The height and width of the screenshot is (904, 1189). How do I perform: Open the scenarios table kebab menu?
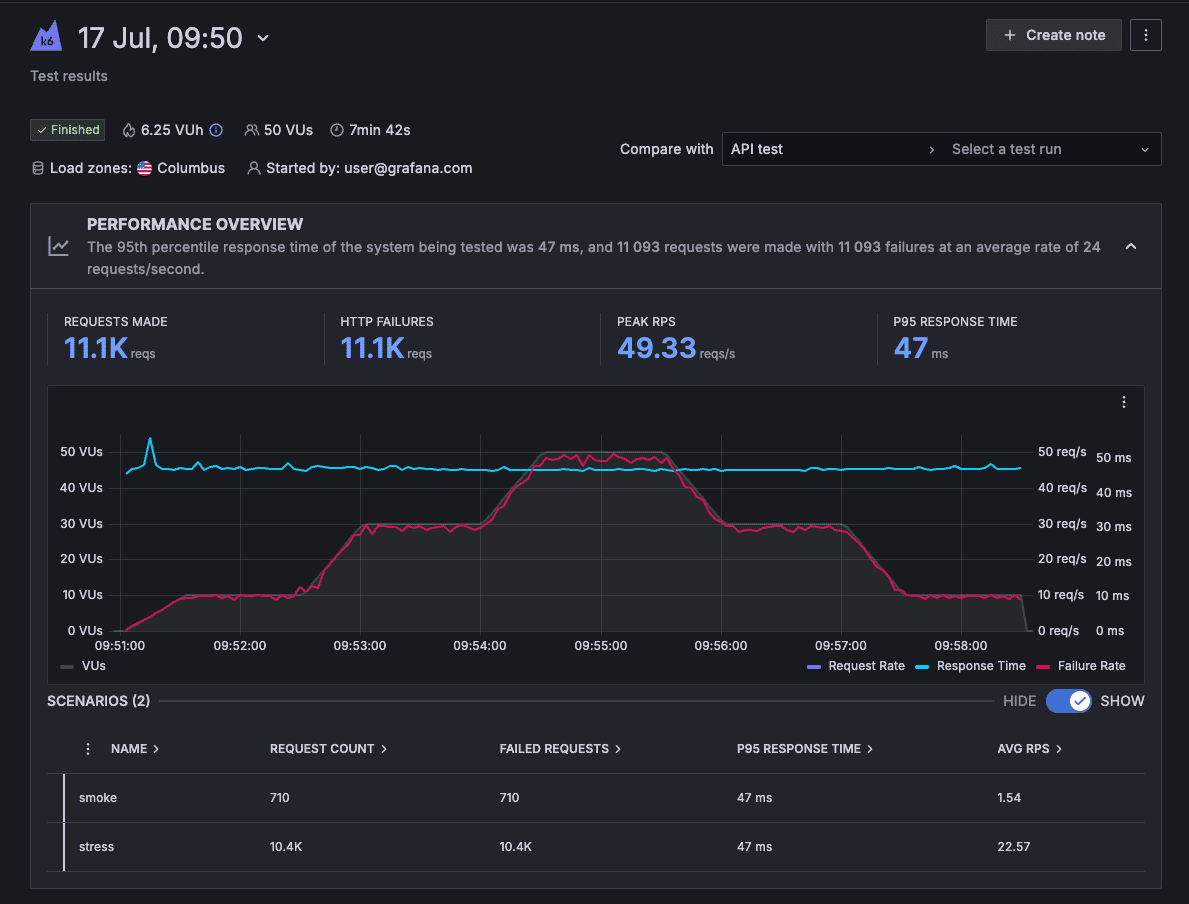pyautogui.click(x=87, y=748)
